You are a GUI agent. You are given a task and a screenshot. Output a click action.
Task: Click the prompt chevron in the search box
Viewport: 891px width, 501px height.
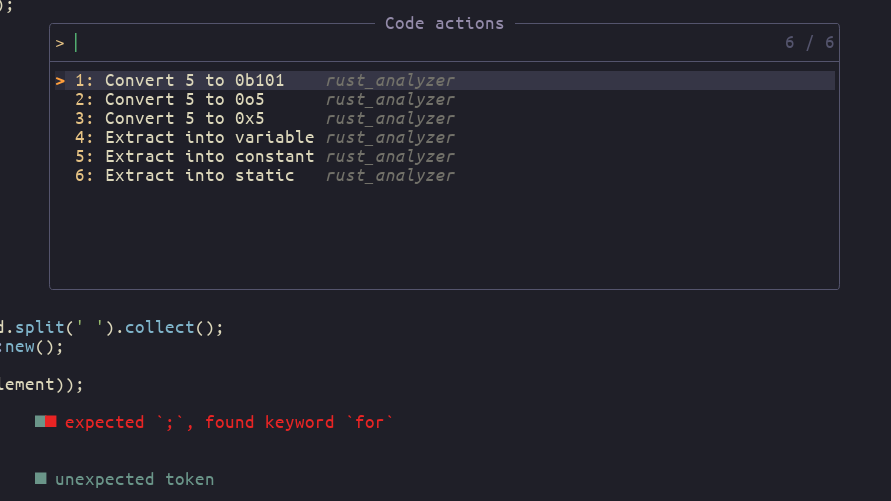[x=60, y=42]
